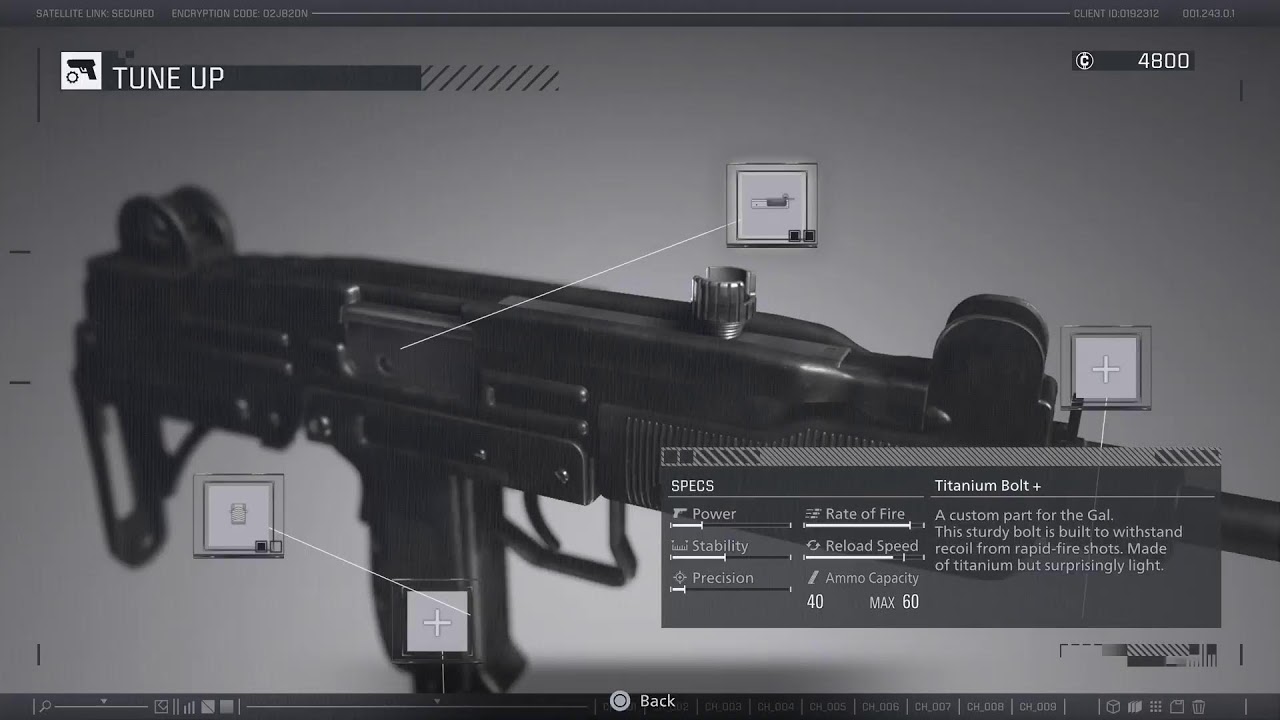
Task: Click the Rate of Fire label
Action: (x=865, y=514)
